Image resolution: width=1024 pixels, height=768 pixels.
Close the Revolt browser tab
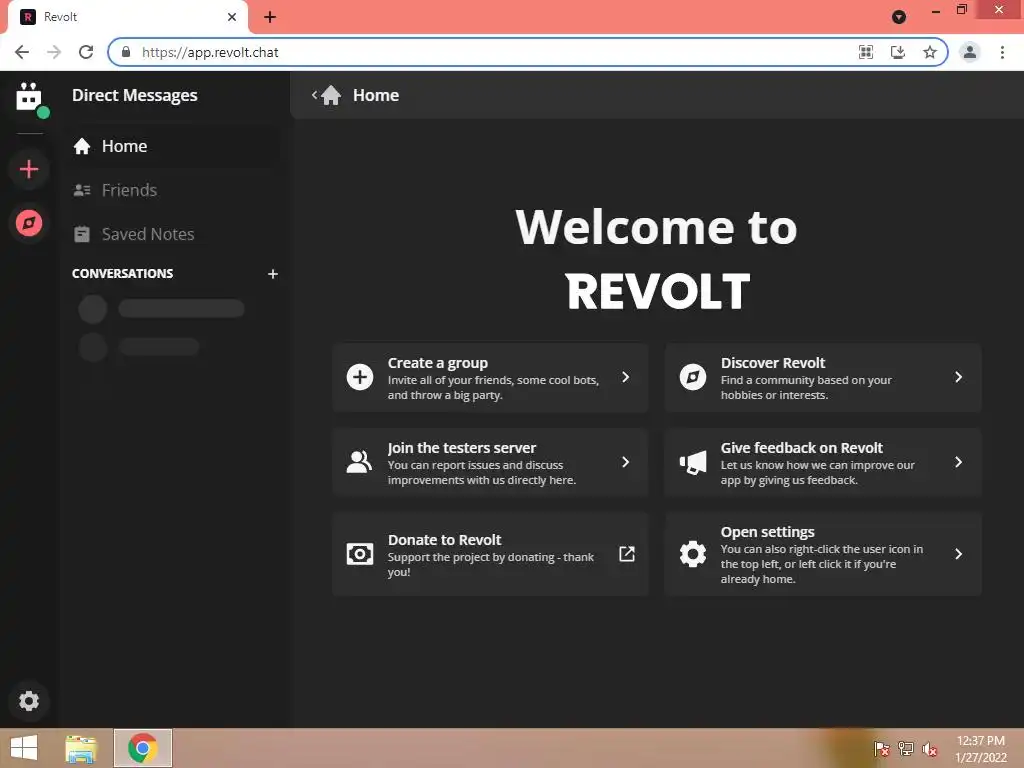232,17
